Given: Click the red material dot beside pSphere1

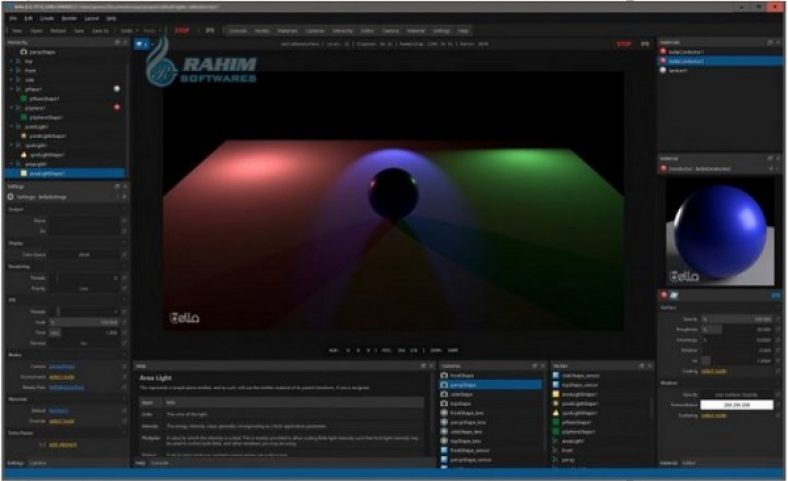Looking at the screenshot, I should click(x=117, y=108).
